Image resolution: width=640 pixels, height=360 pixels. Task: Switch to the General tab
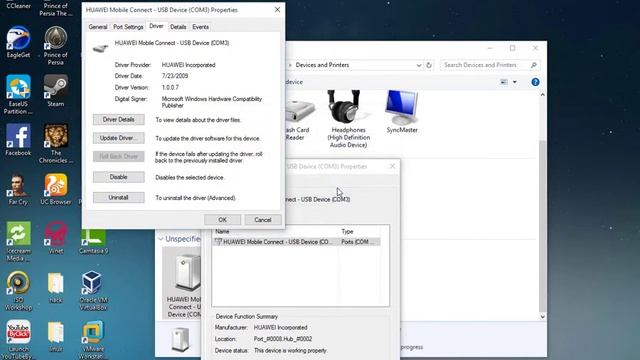point(98,27)
